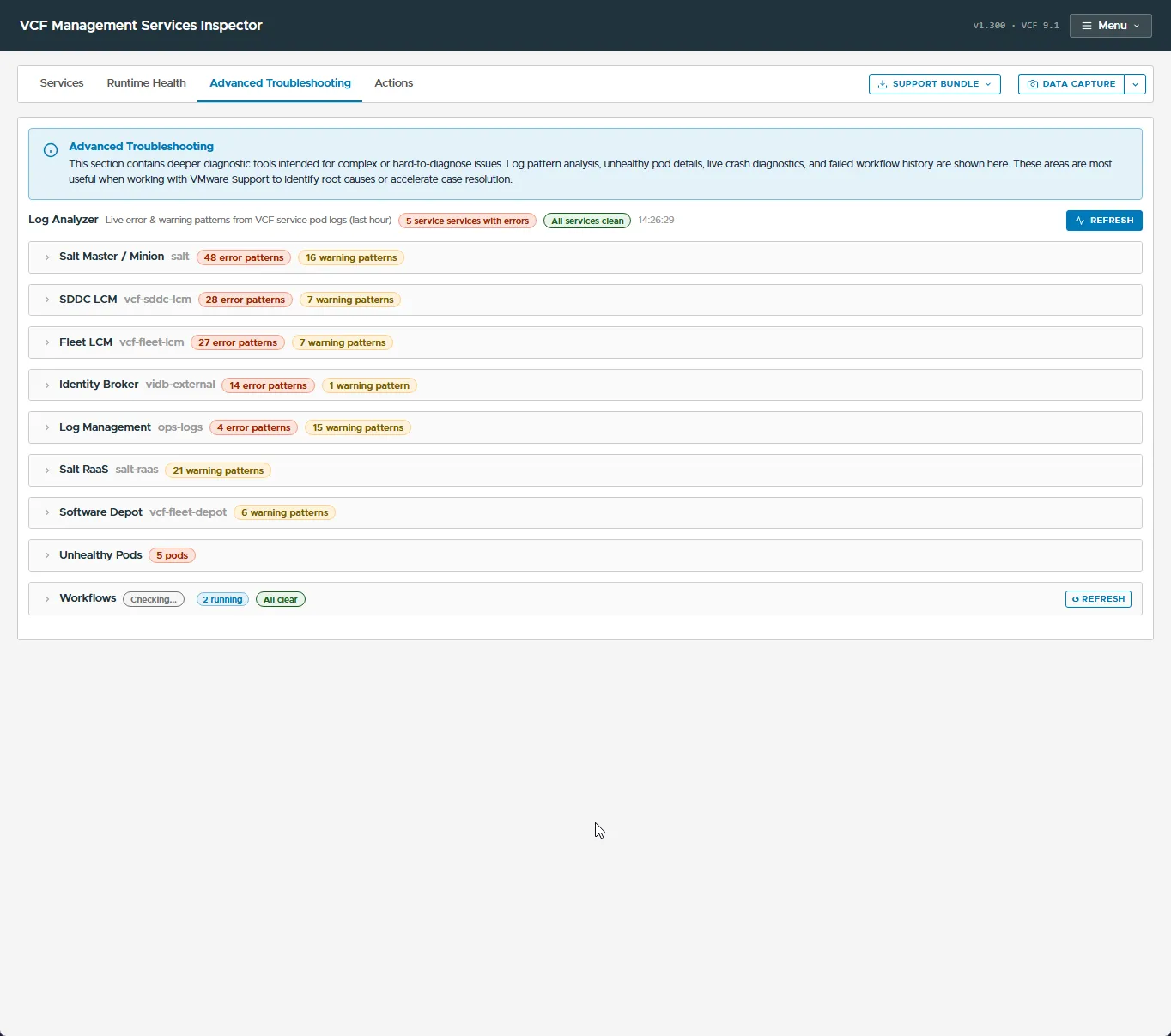Click the Data Capture button
Screen dimensions: 1171x1036
point(1071,84)
